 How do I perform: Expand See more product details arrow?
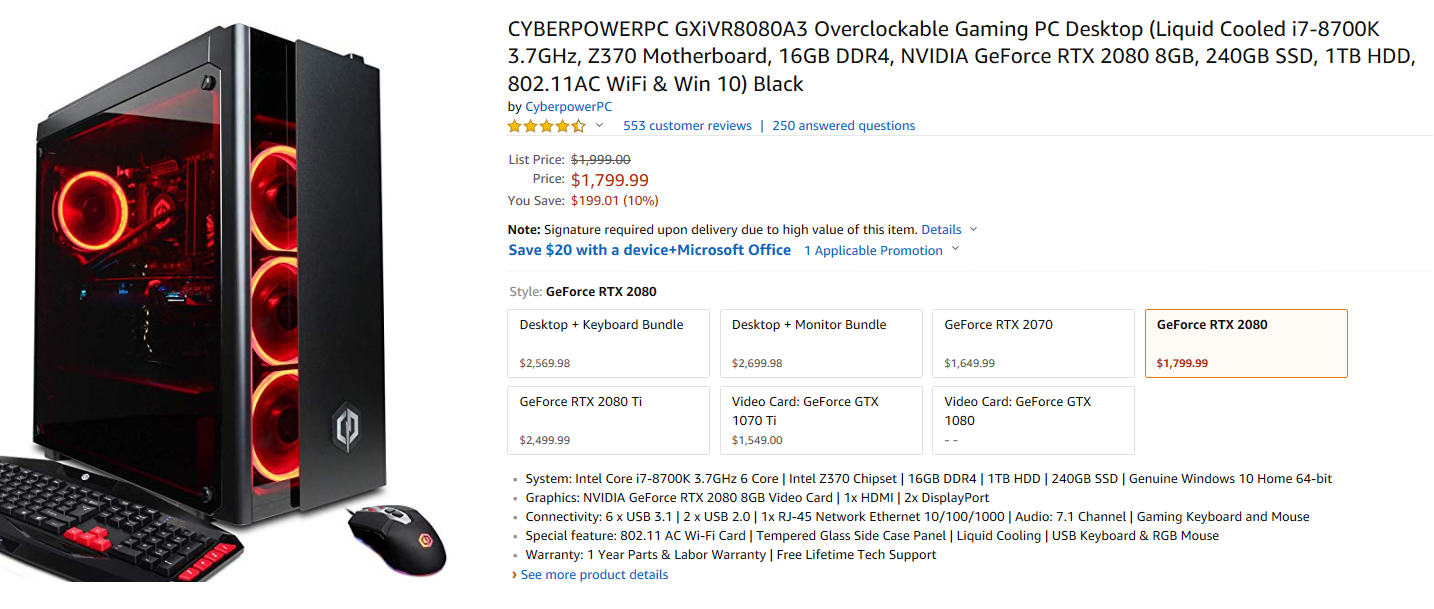click(x=515, y=575)
